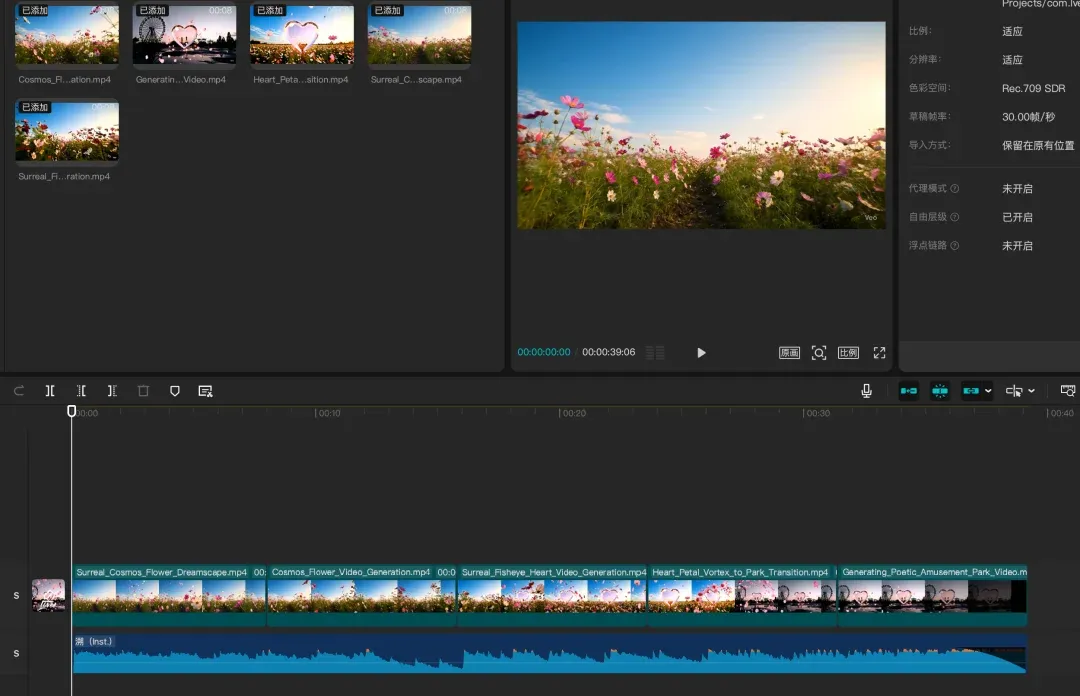Select the Cosmos_Flower_Video_Generation.mp4 timeline clip
1080x696 pixels.
pyautogui.click(x=361, y=595)
